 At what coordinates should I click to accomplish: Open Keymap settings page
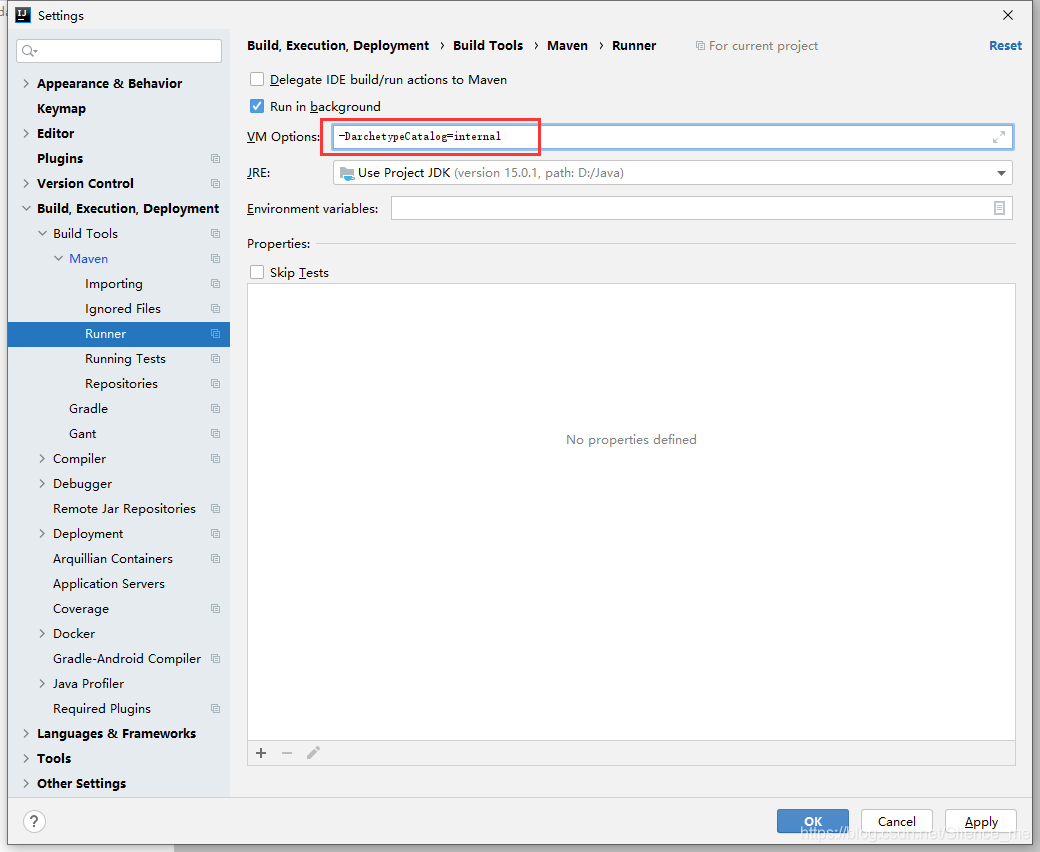pyautogui.click(x=61, y=109)
